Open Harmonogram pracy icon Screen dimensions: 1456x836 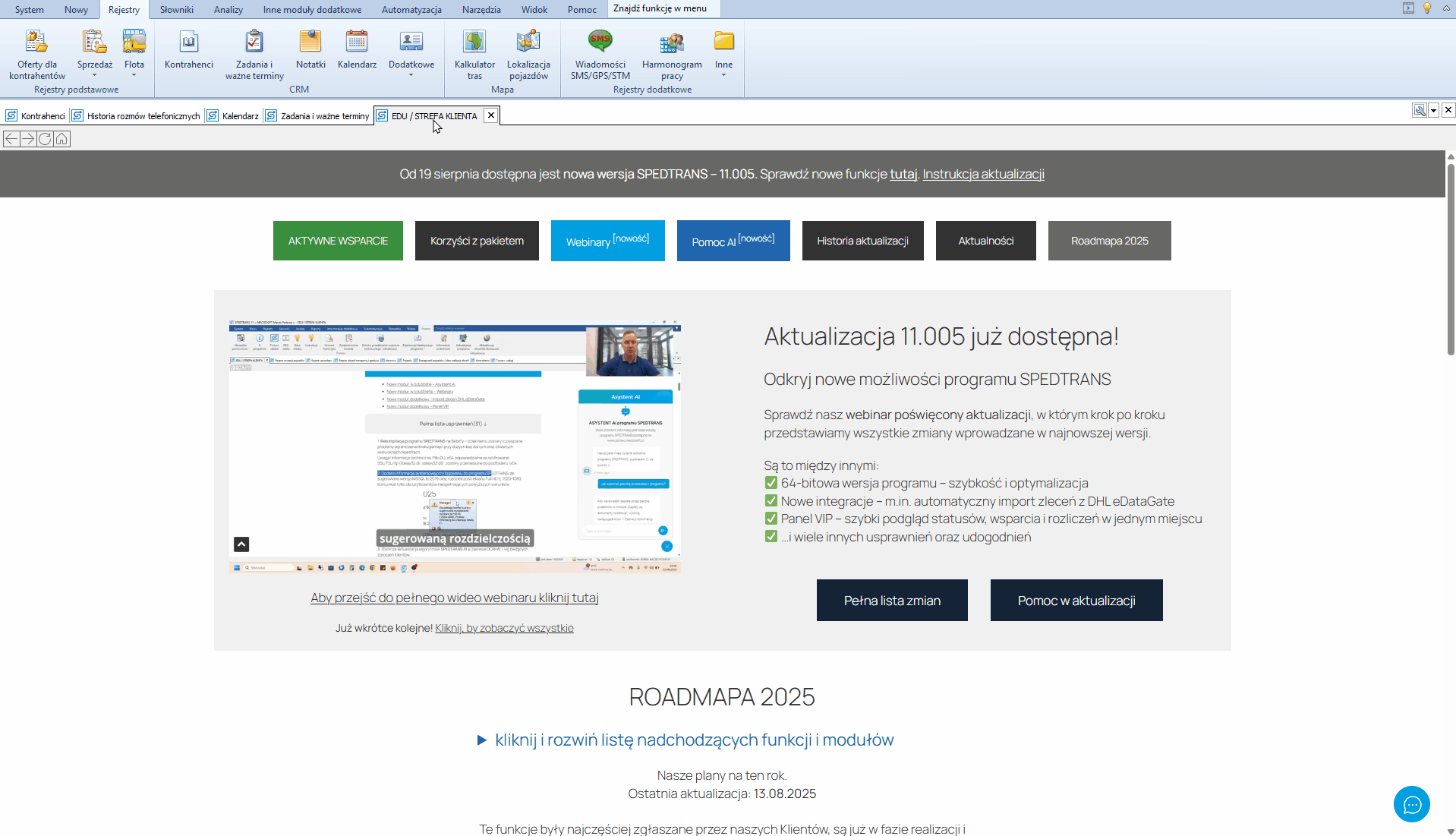click(672, 53)
